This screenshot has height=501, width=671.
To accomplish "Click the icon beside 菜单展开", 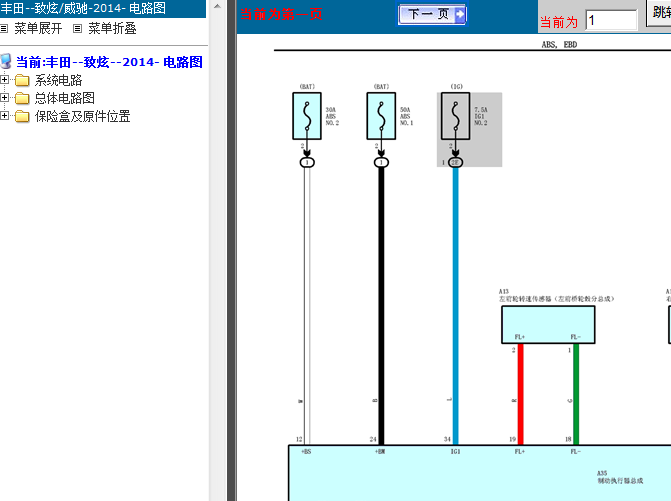I will point(4,29).
